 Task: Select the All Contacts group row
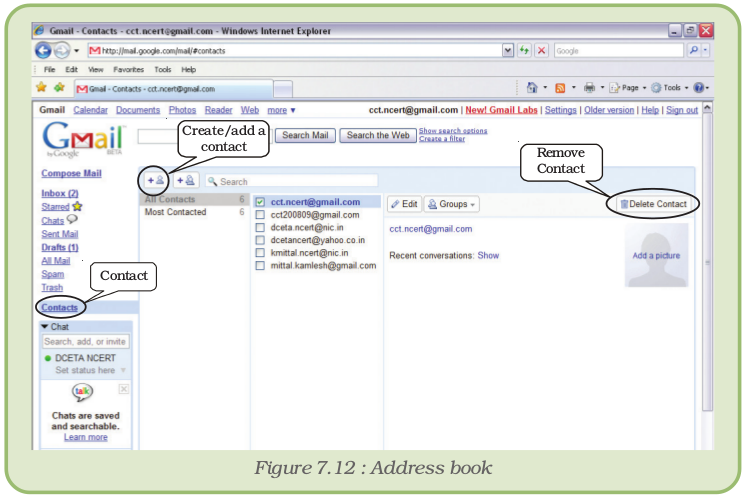click(x=194, y=199)
